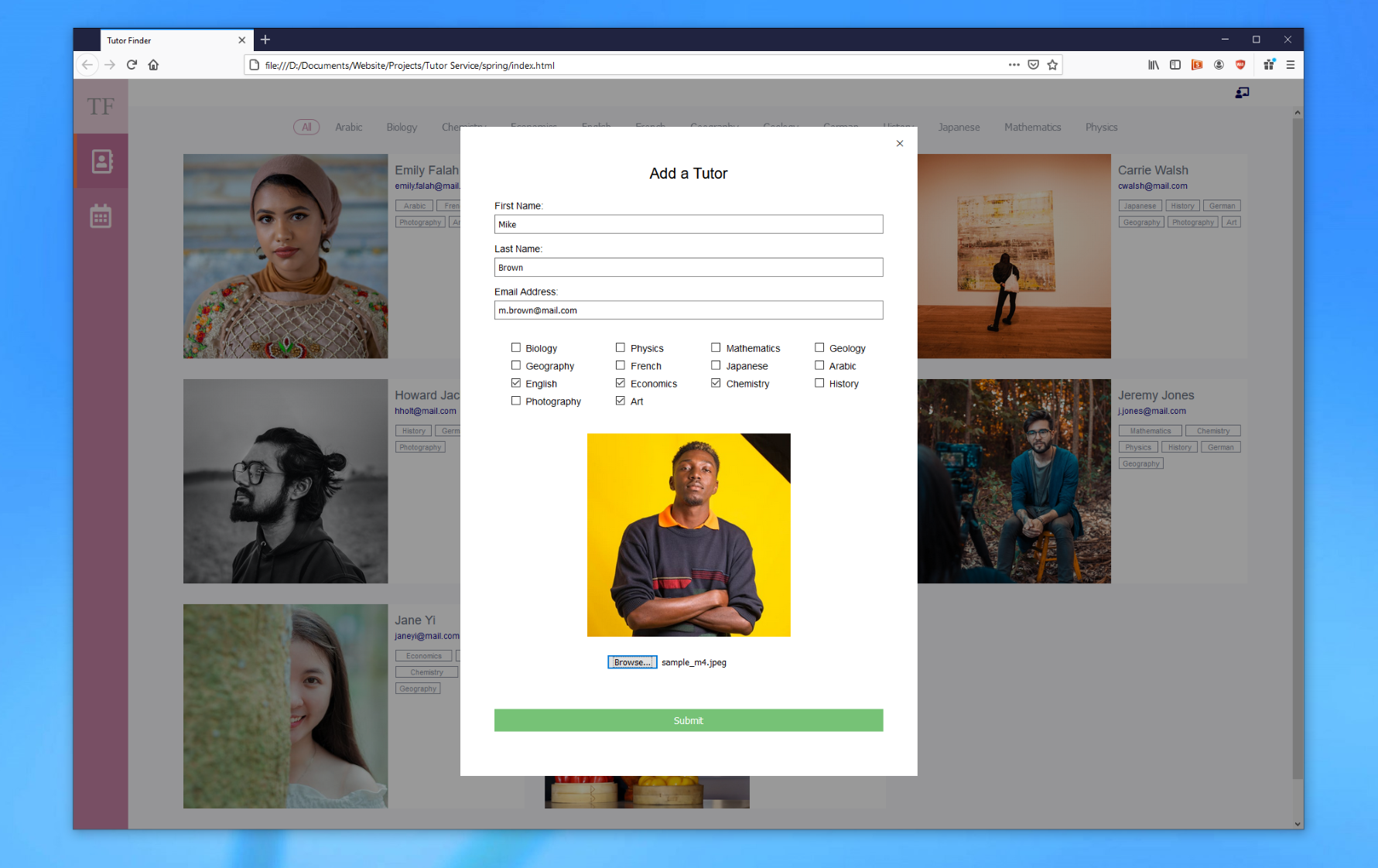Close the Tutor Finder tab
The height and width of the screenshot is (868, 1378).
coord(242,40)
